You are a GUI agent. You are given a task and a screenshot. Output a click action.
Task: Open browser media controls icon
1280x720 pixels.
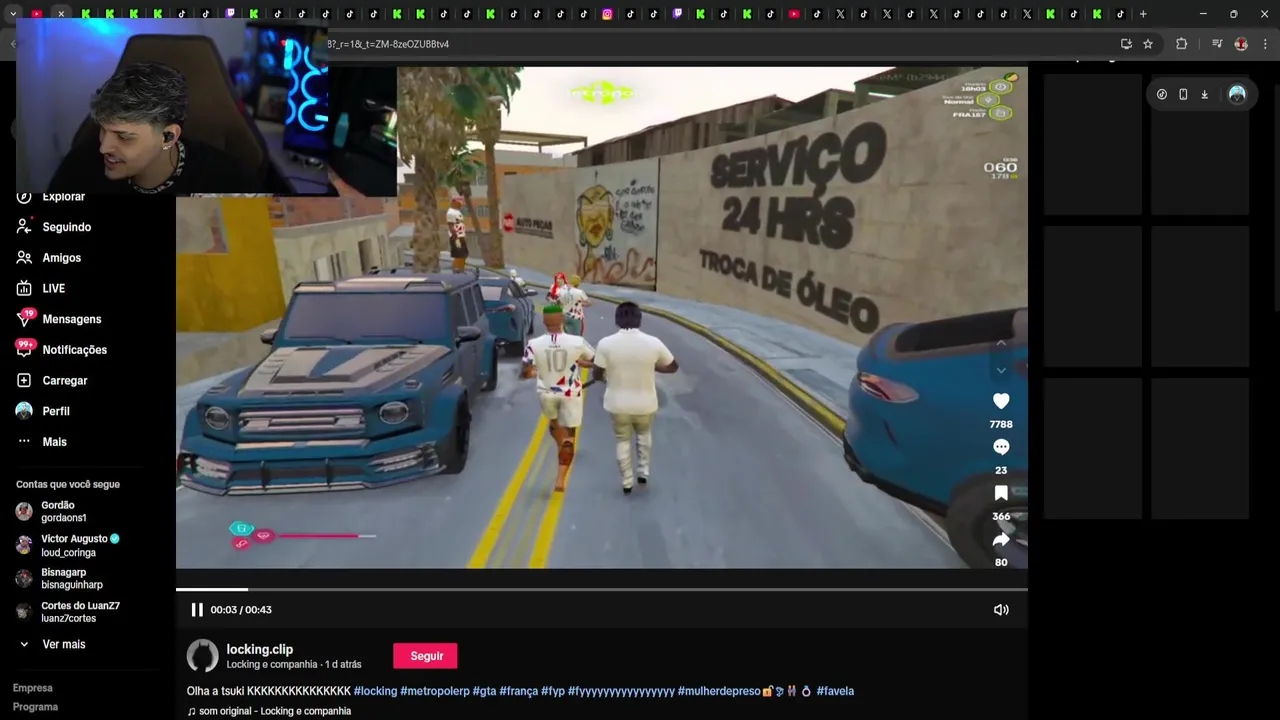[1217, 44]
